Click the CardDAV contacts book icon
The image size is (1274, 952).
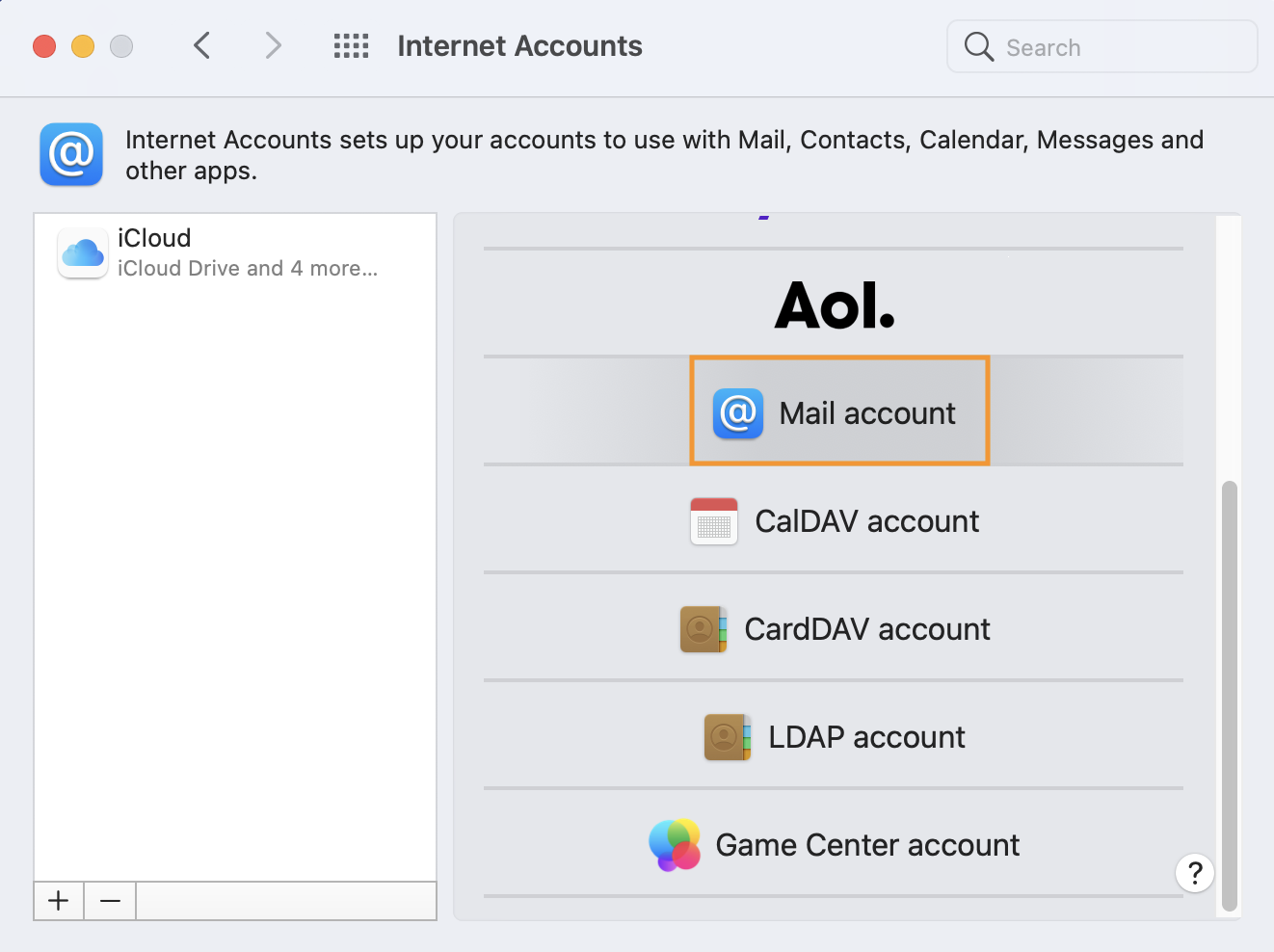pyautogui.click(x=703, y=629)
